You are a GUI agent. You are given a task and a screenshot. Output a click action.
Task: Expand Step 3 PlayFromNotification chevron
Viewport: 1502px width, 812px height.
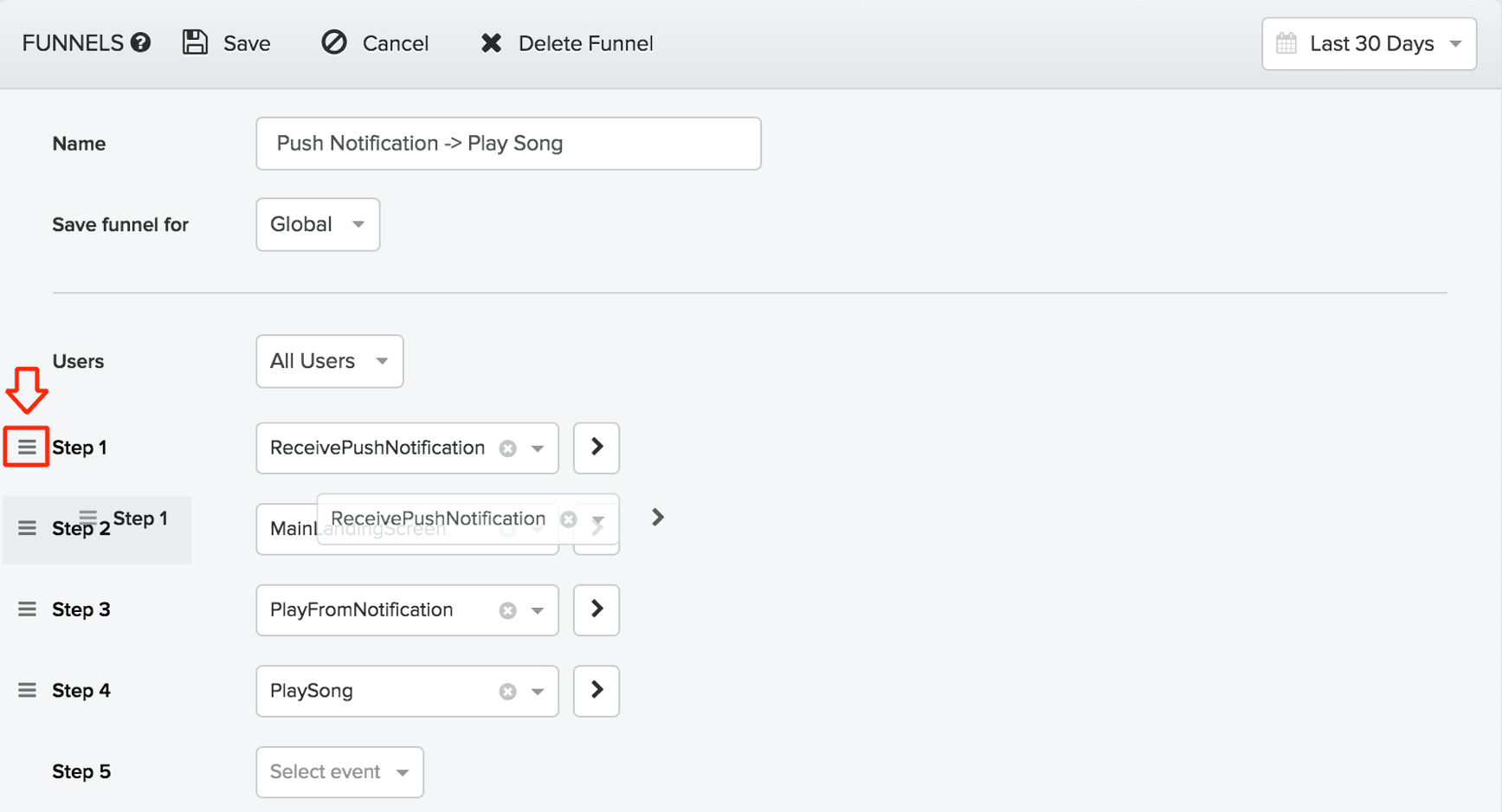click(596, 609)
